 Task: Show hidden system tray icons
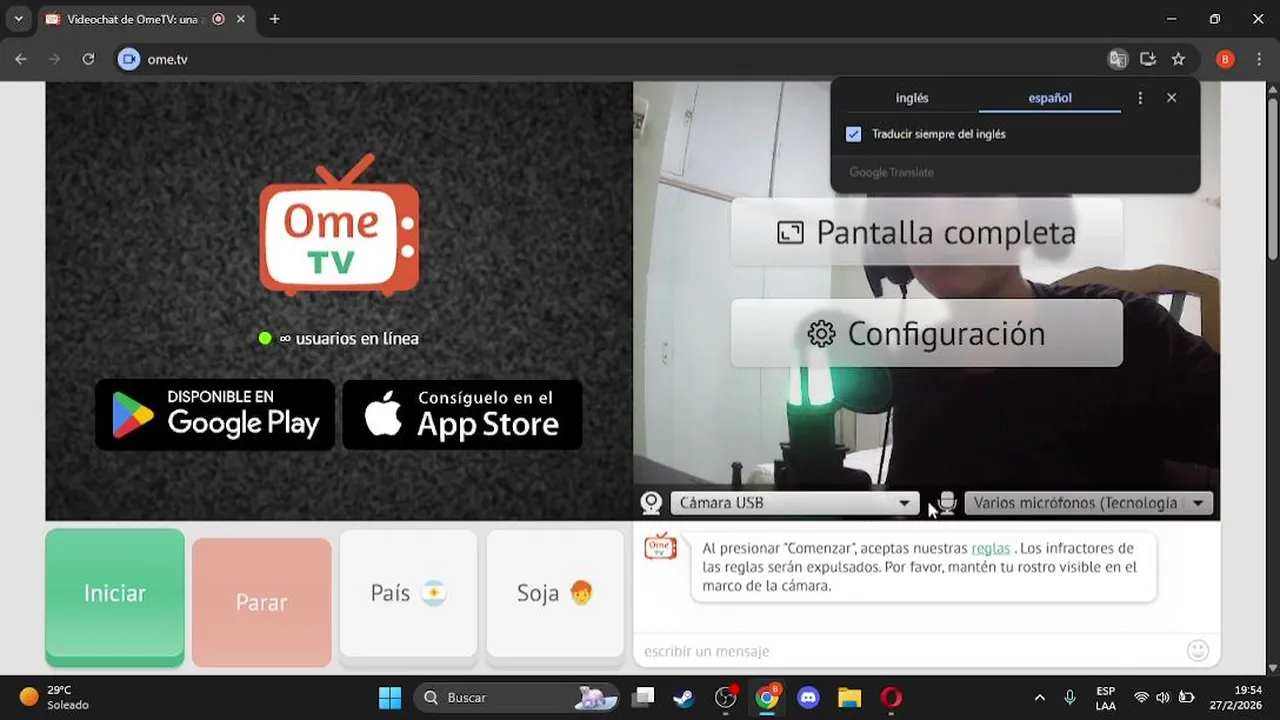point(1039,697)
